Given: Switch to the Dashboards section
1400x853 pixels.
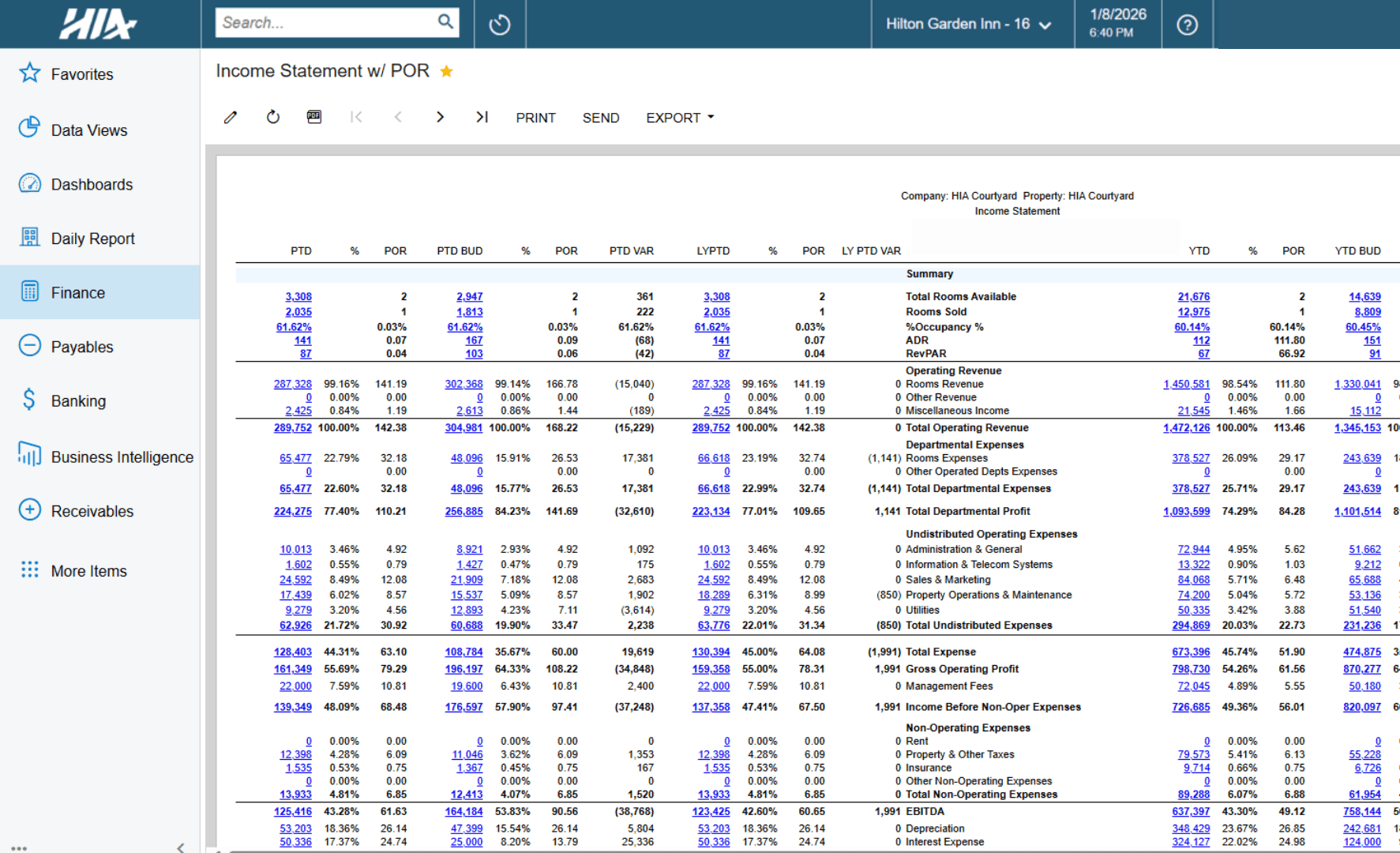Looking at the screenshot, I should 29,184.
